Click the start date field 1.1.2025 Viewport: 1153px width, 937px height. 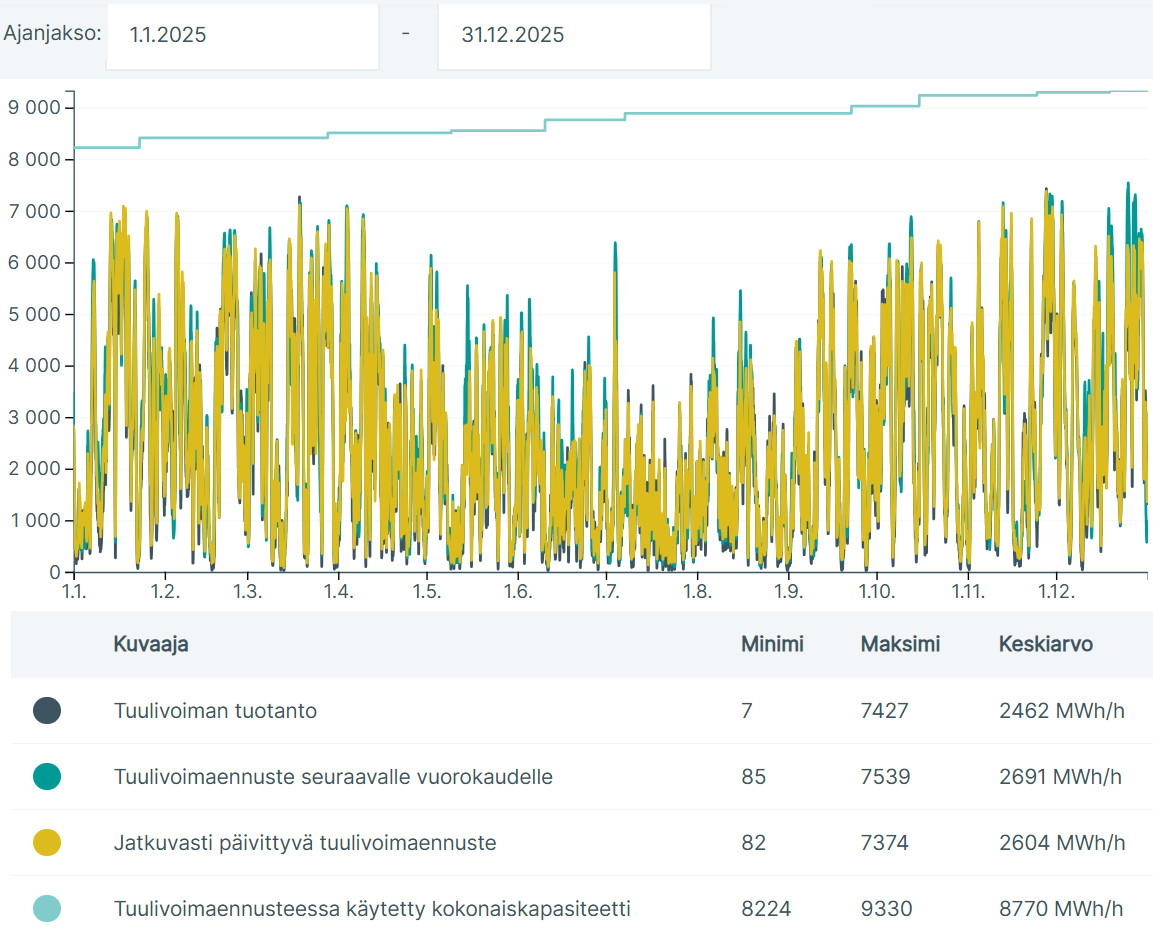(x=242, y=35)
